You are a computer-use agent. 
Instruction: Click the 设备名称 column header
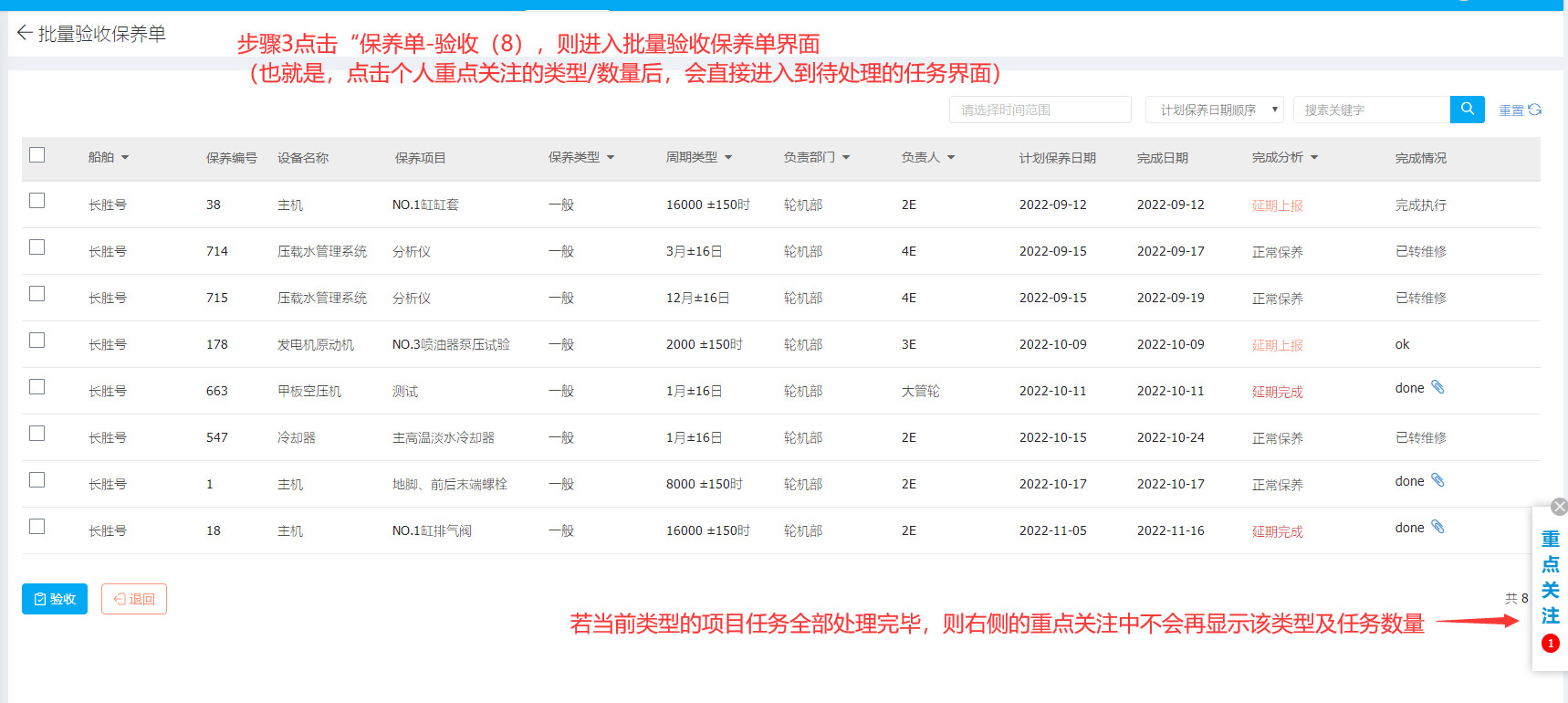tap(303, 158)
